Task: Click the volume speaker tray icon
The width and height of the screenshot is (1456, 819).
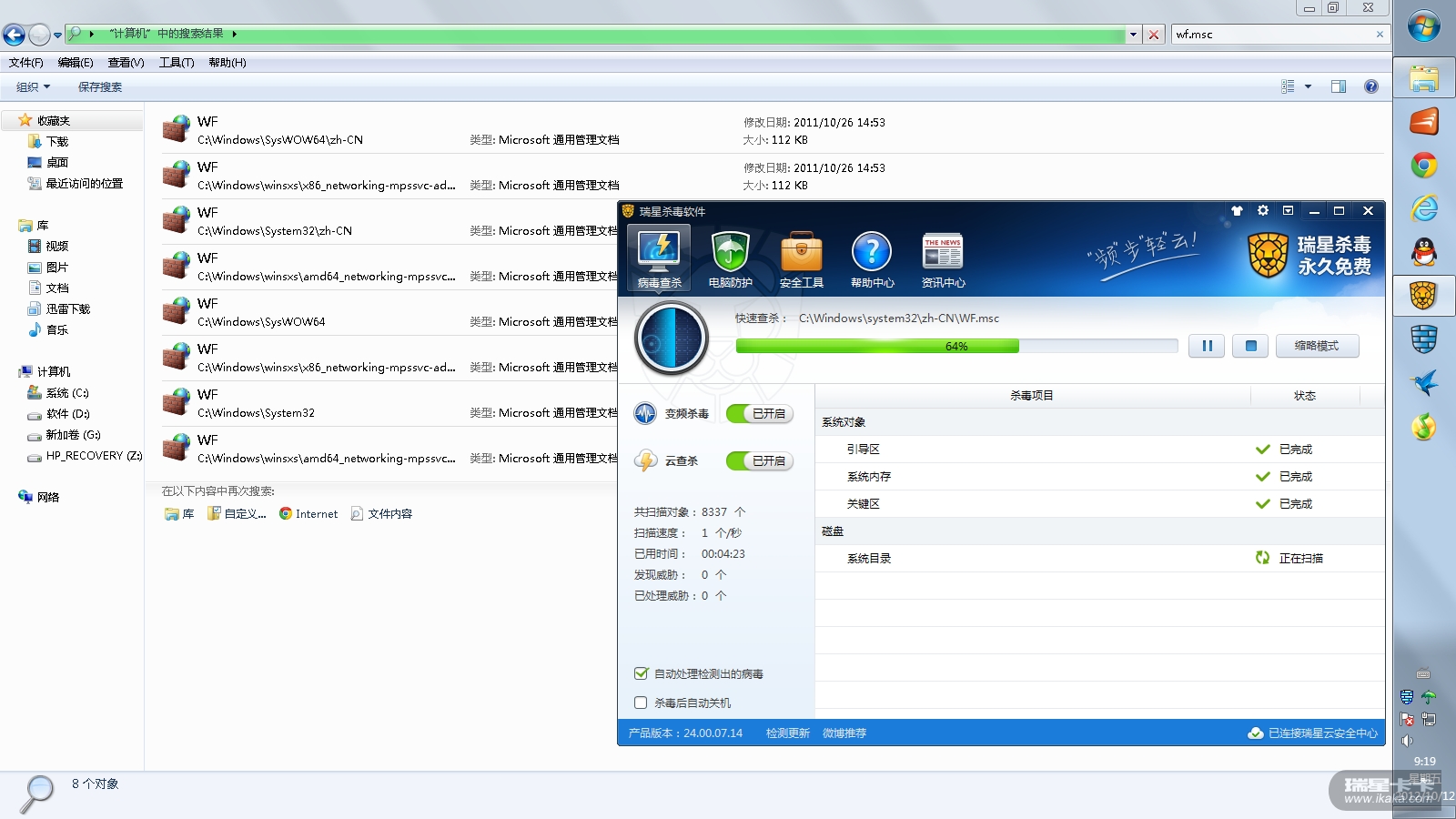Action: click(1407, 741)
